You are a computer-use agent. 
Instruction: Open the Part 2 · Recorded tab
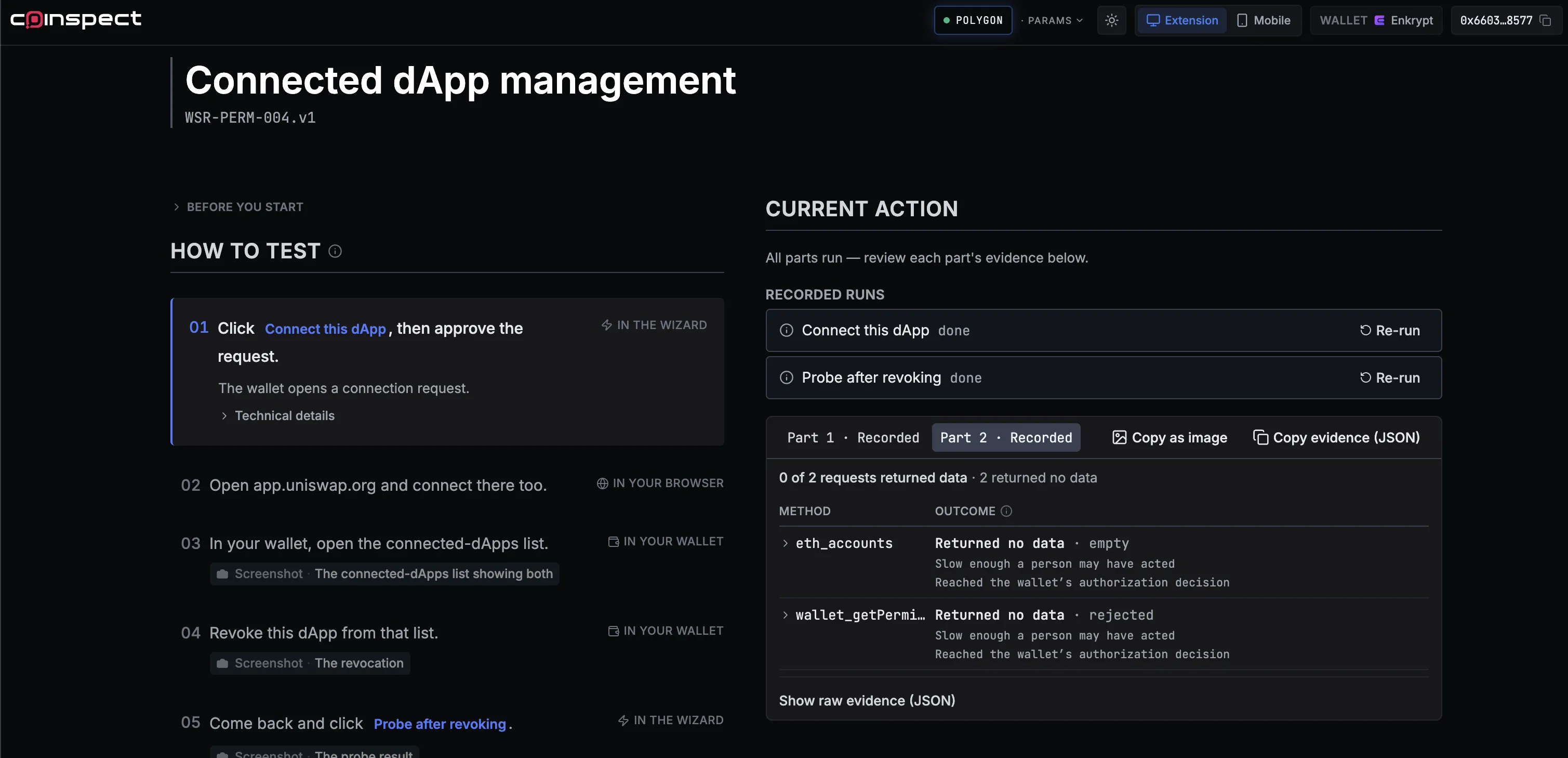[x=1005, y=438]
